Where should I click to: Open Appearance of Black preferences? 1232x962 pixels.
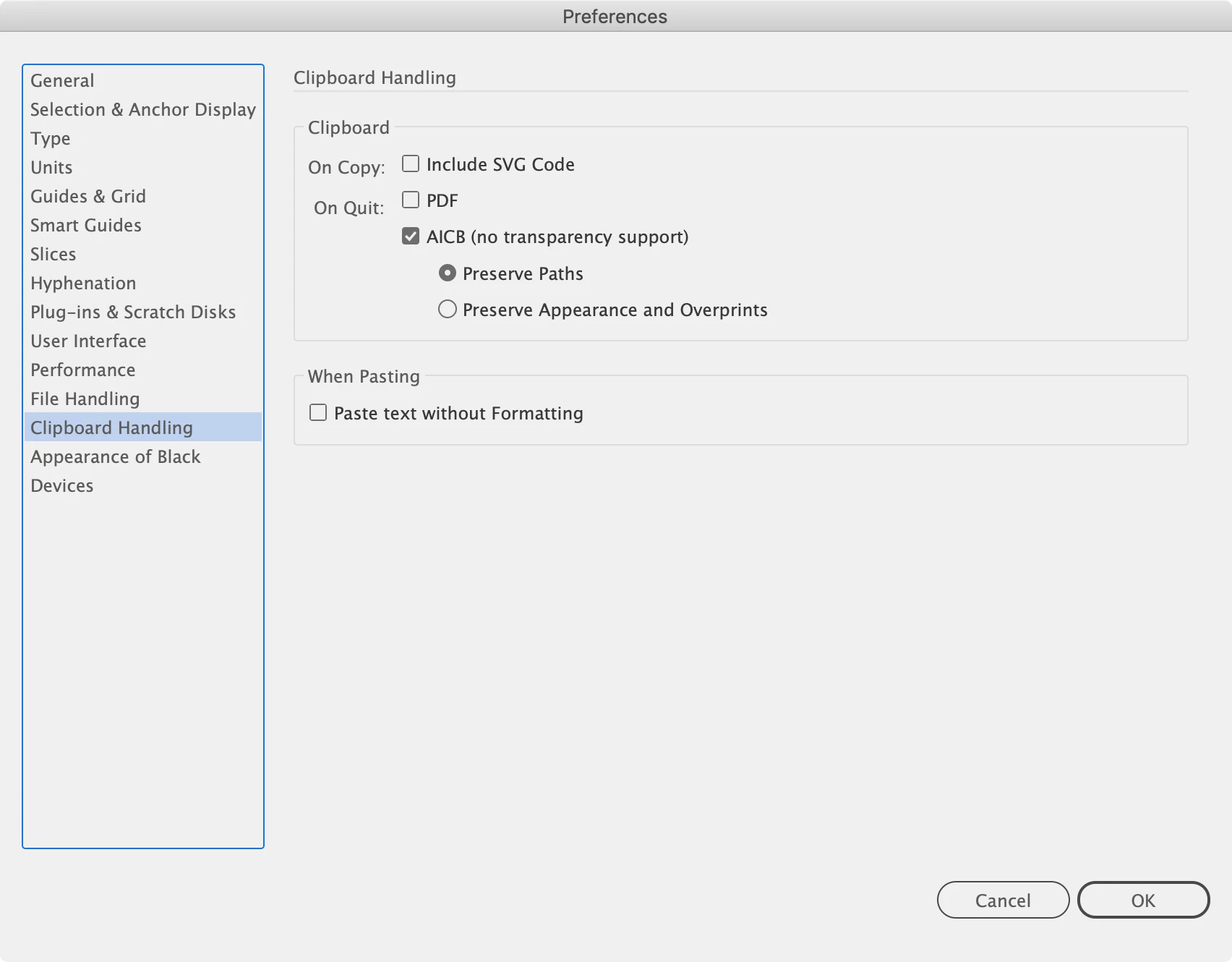point(143,456)
